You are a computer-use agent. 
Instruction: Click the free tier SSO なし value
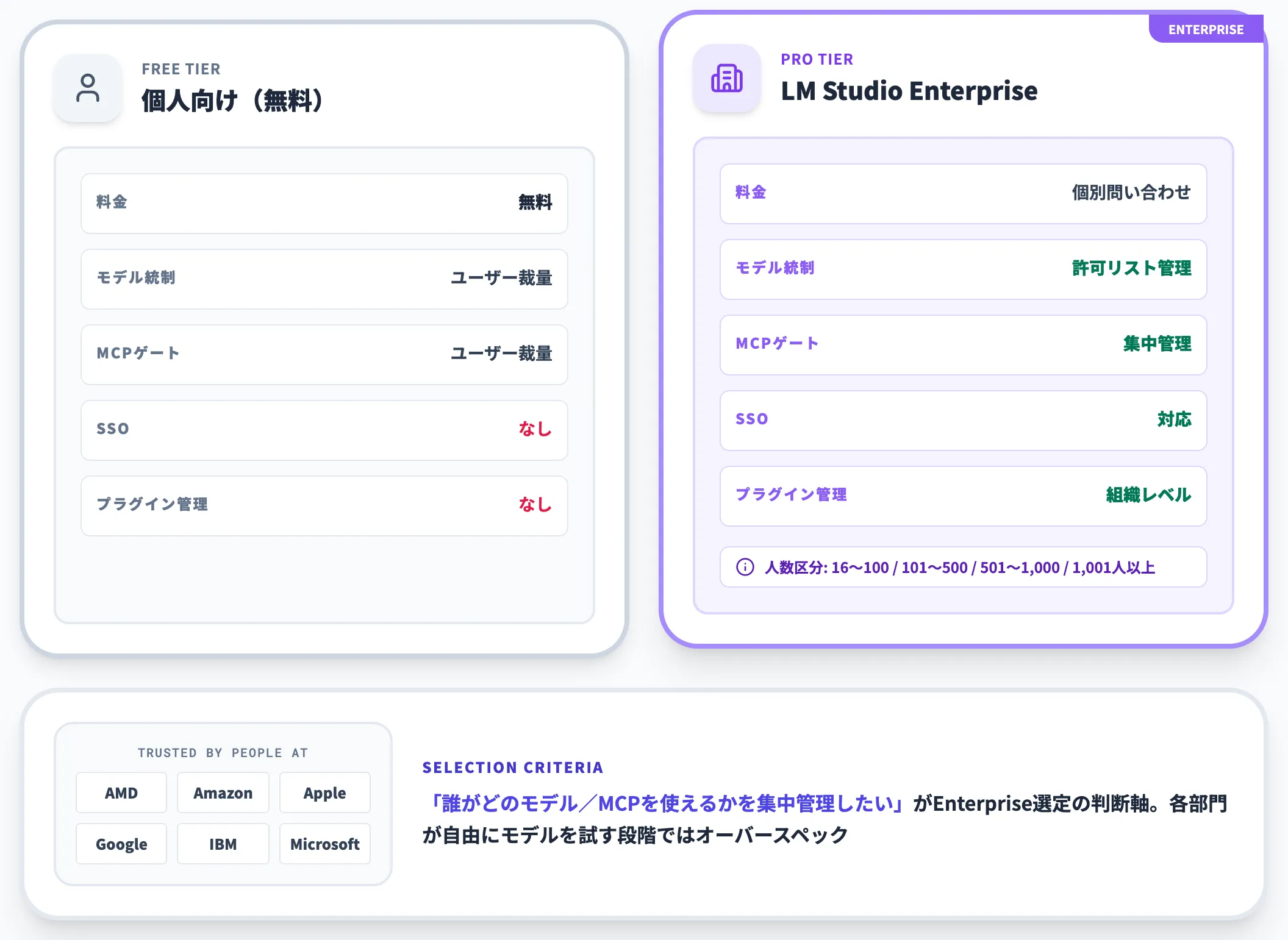coord(535,429)
